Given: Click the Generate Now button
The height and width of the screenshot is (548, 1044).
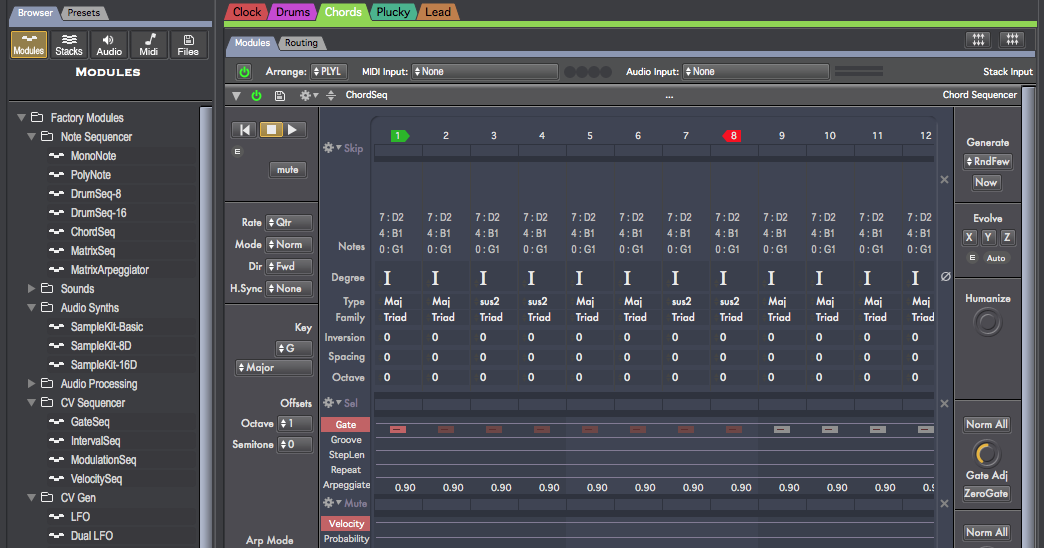Looking at the screenshot, I should pos(986,182).
